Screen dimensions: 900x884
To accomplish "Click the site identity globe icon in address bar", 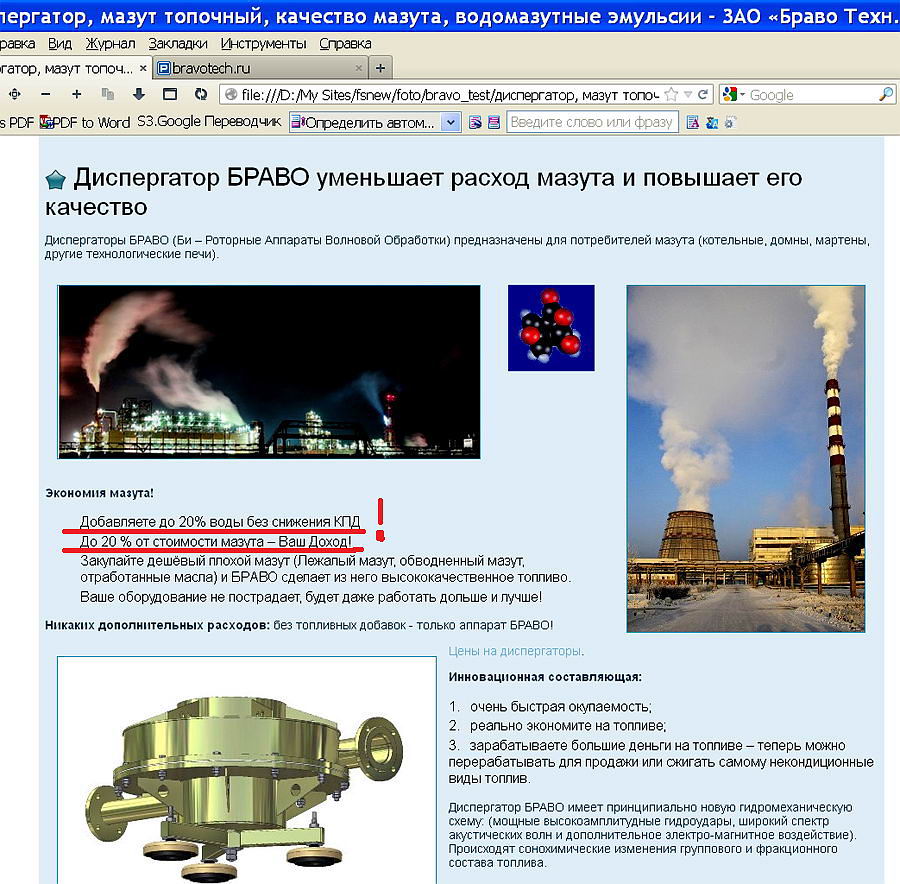I will (231, 95).
